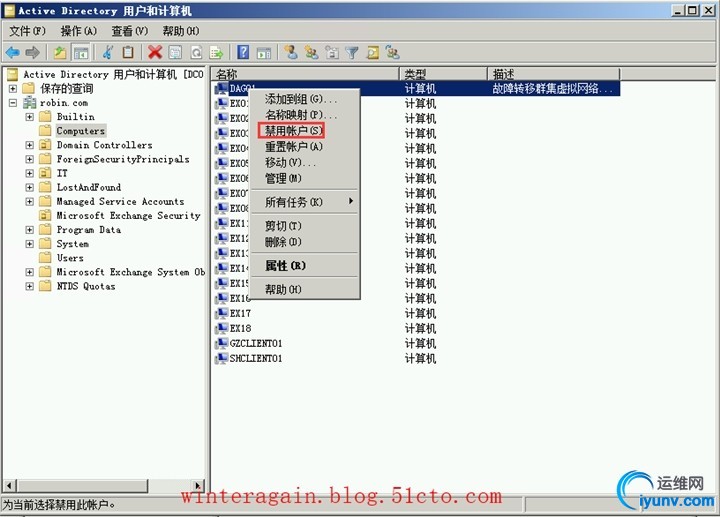Open the 所有任务(K) submenu
Viewport: 720px width, 517px height.
pyautogui.click(x=305, y=202)
